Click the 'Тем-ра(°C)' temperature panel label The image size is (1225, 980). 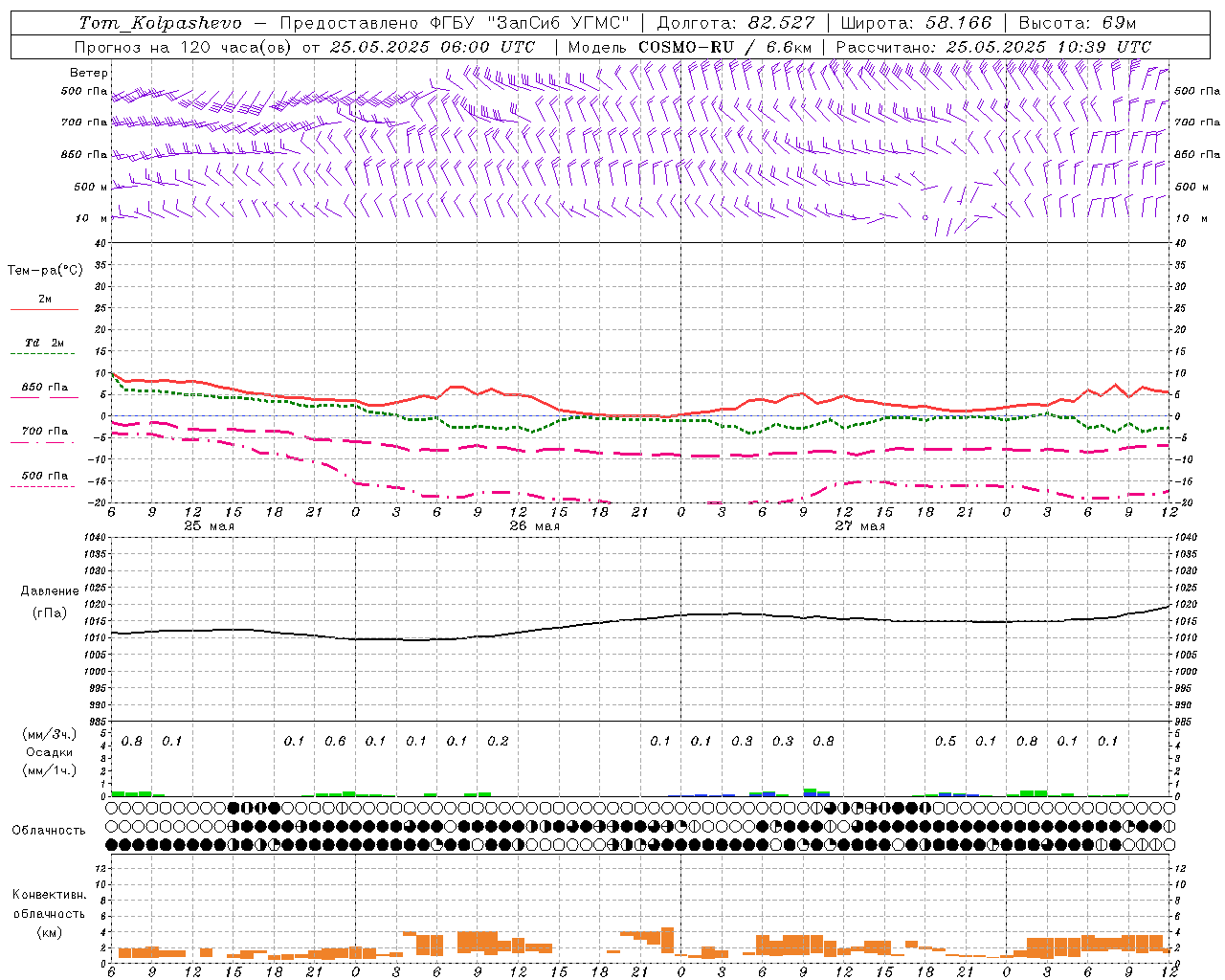pyautogui.click(x=45, y=271)
